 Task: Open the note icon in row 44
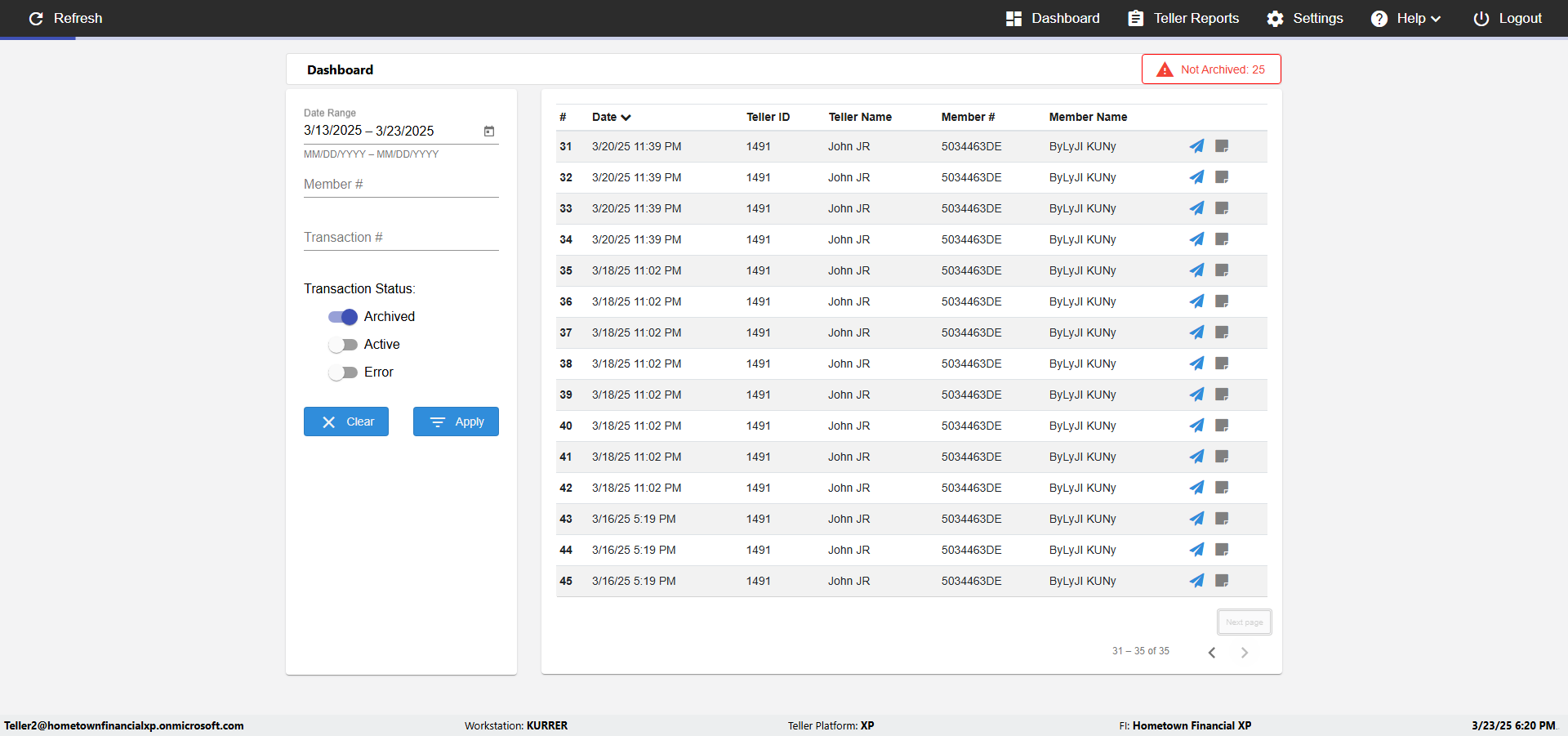coord(1222,550)
